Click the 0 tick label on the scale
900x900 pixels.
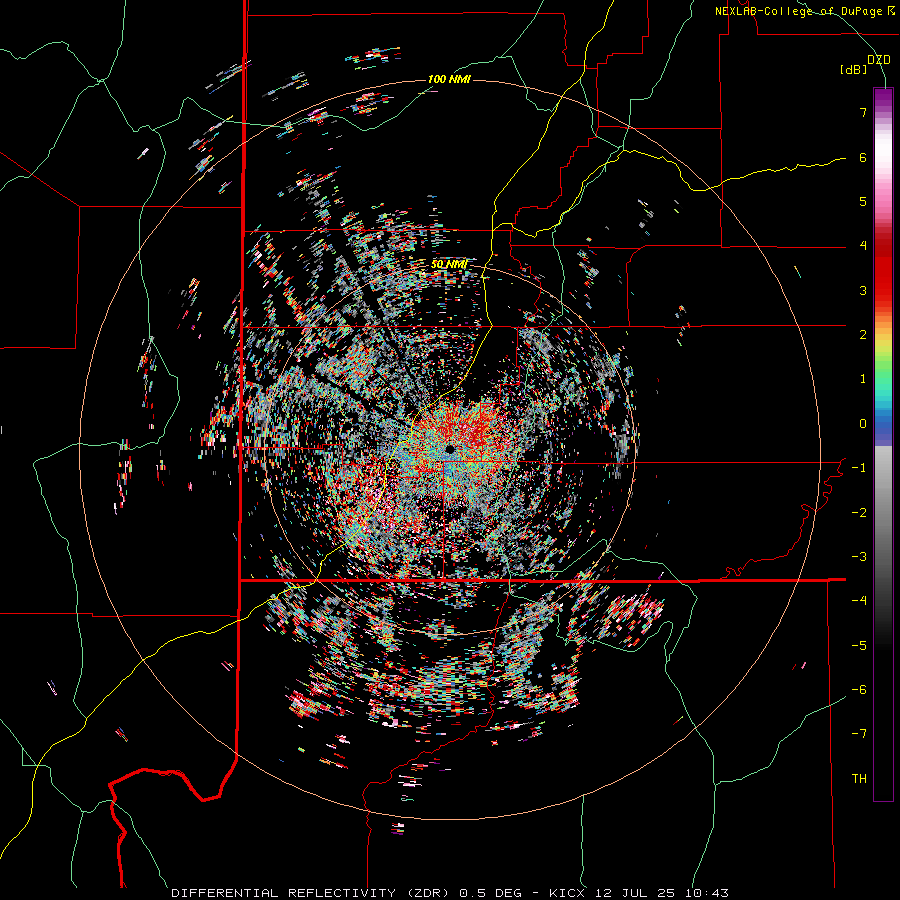[x=863, y=424]
